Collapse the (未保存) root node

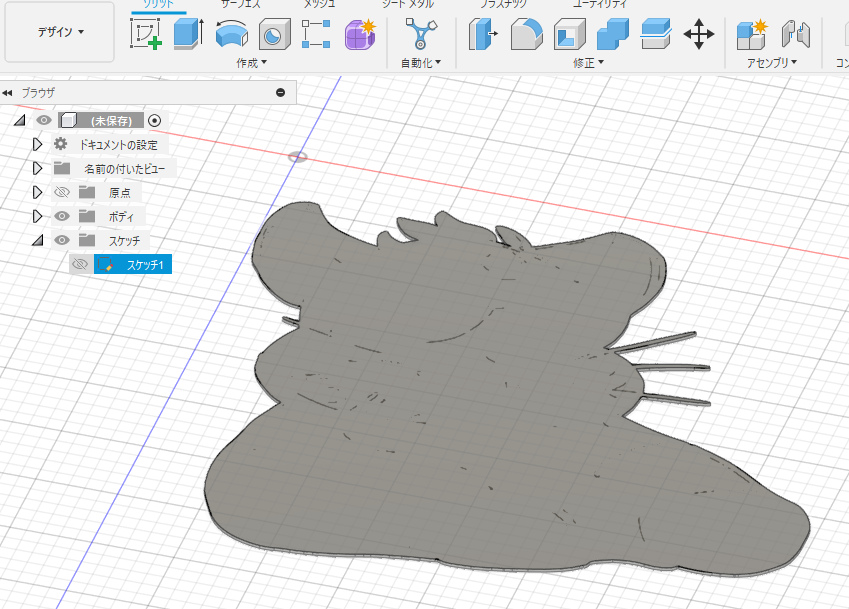[19, 120]
